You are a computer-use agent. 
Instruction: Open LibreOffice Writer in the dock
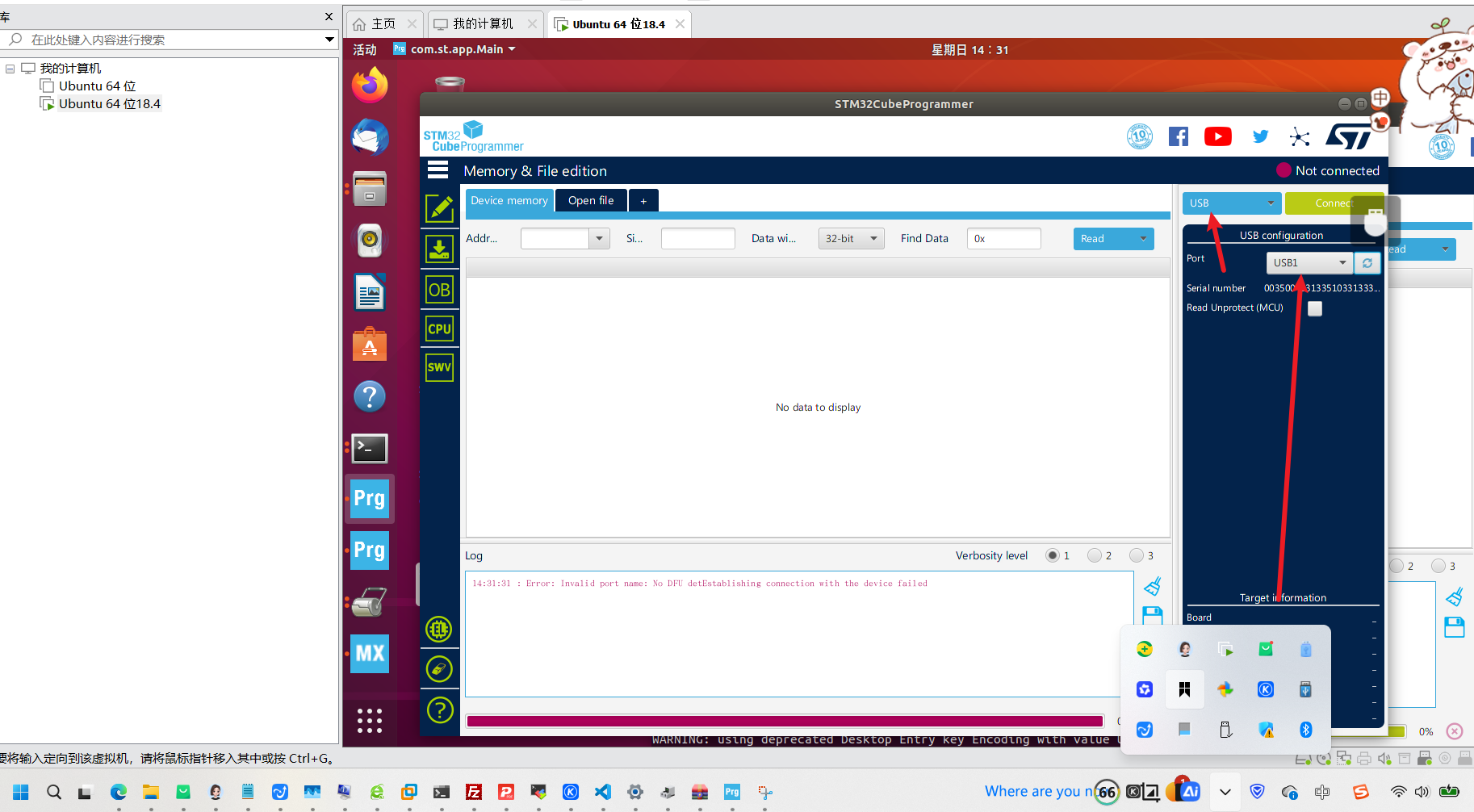point(370,292)
